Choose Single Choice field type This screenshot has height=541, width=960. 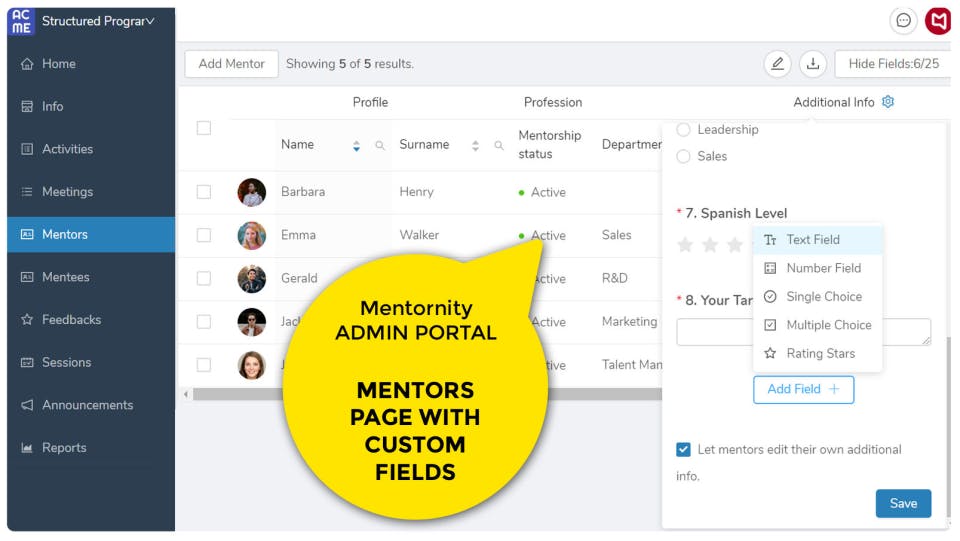point(817,297)
